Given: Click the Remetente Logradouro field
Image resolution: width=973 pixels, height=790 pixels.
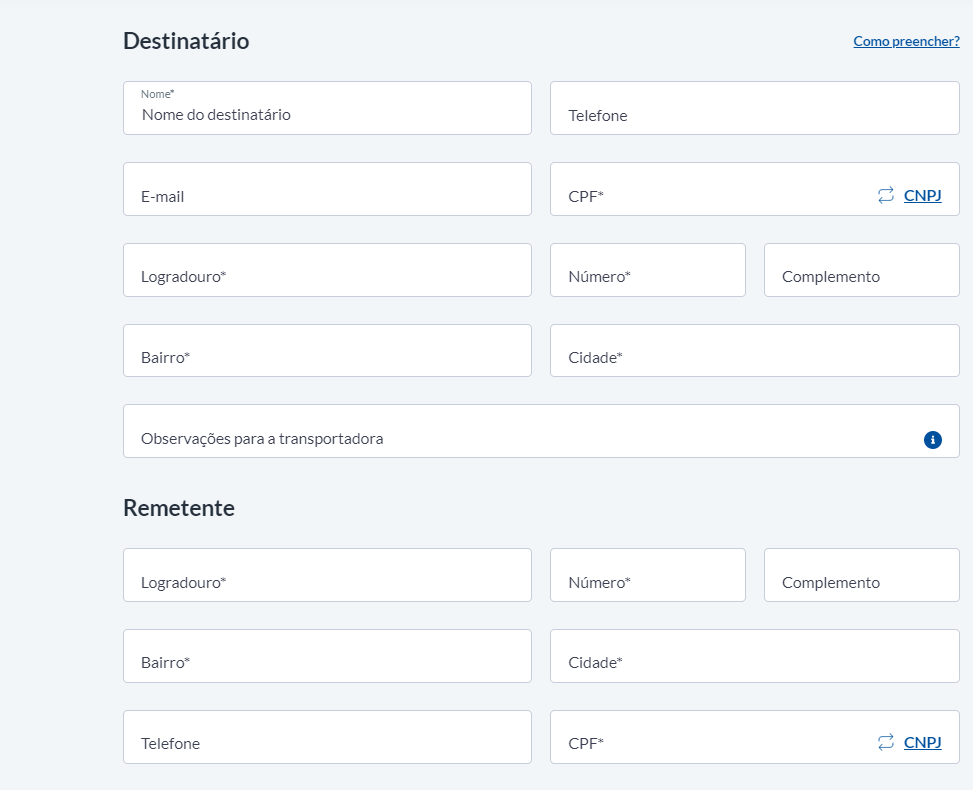Looking at the screenshot, I should 327,575.
